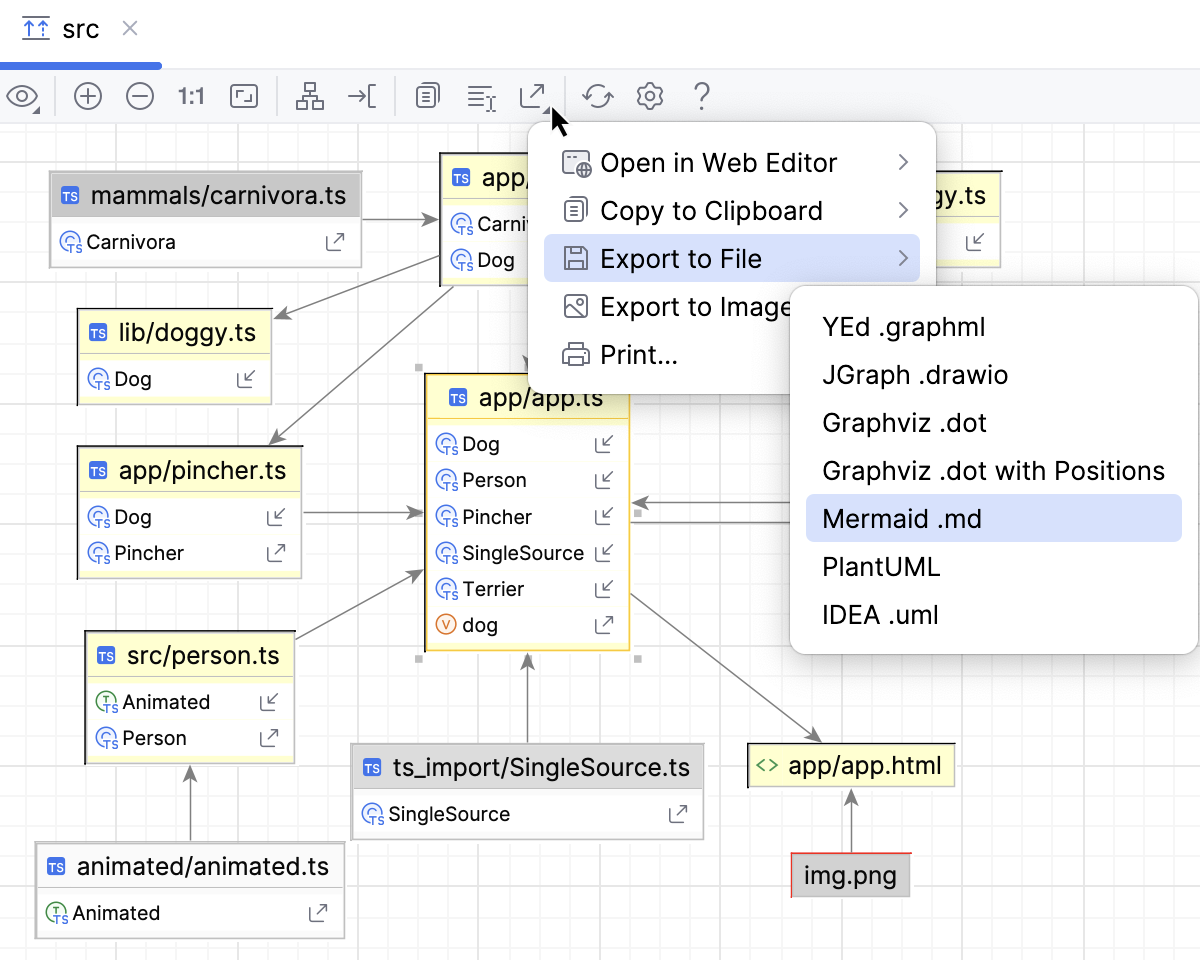Select the app/pincher.ts node header
1200x960 pixels.
(x=189, y=471)
